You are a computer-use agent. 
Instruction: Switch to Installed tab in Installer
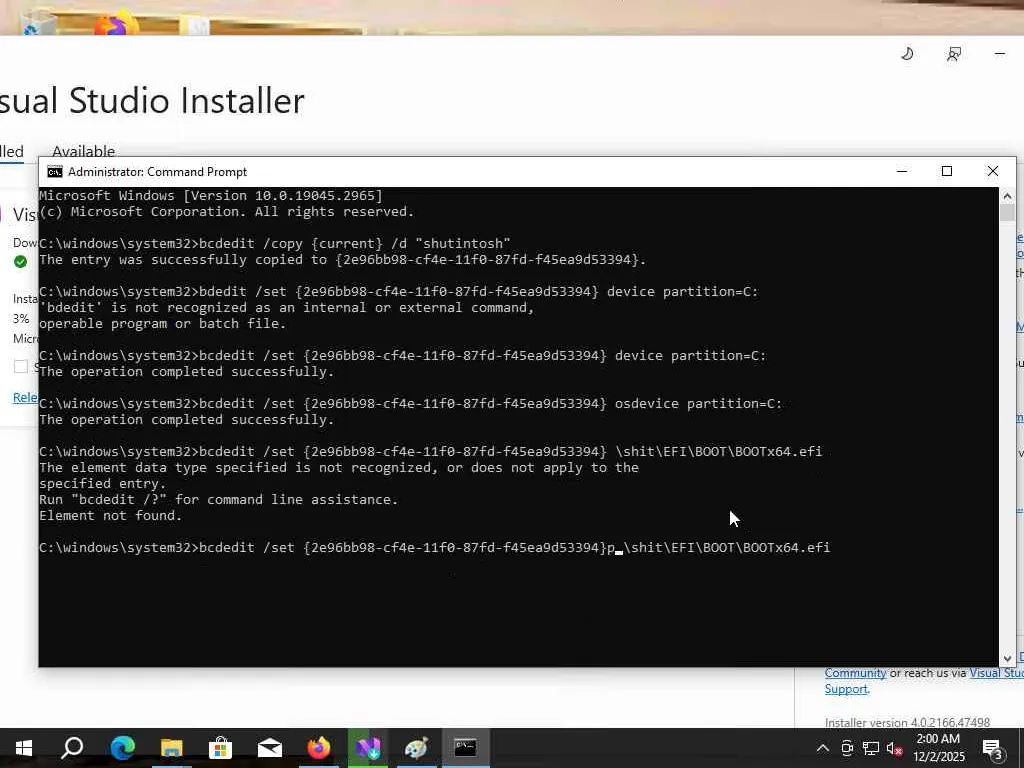point(12,151)
